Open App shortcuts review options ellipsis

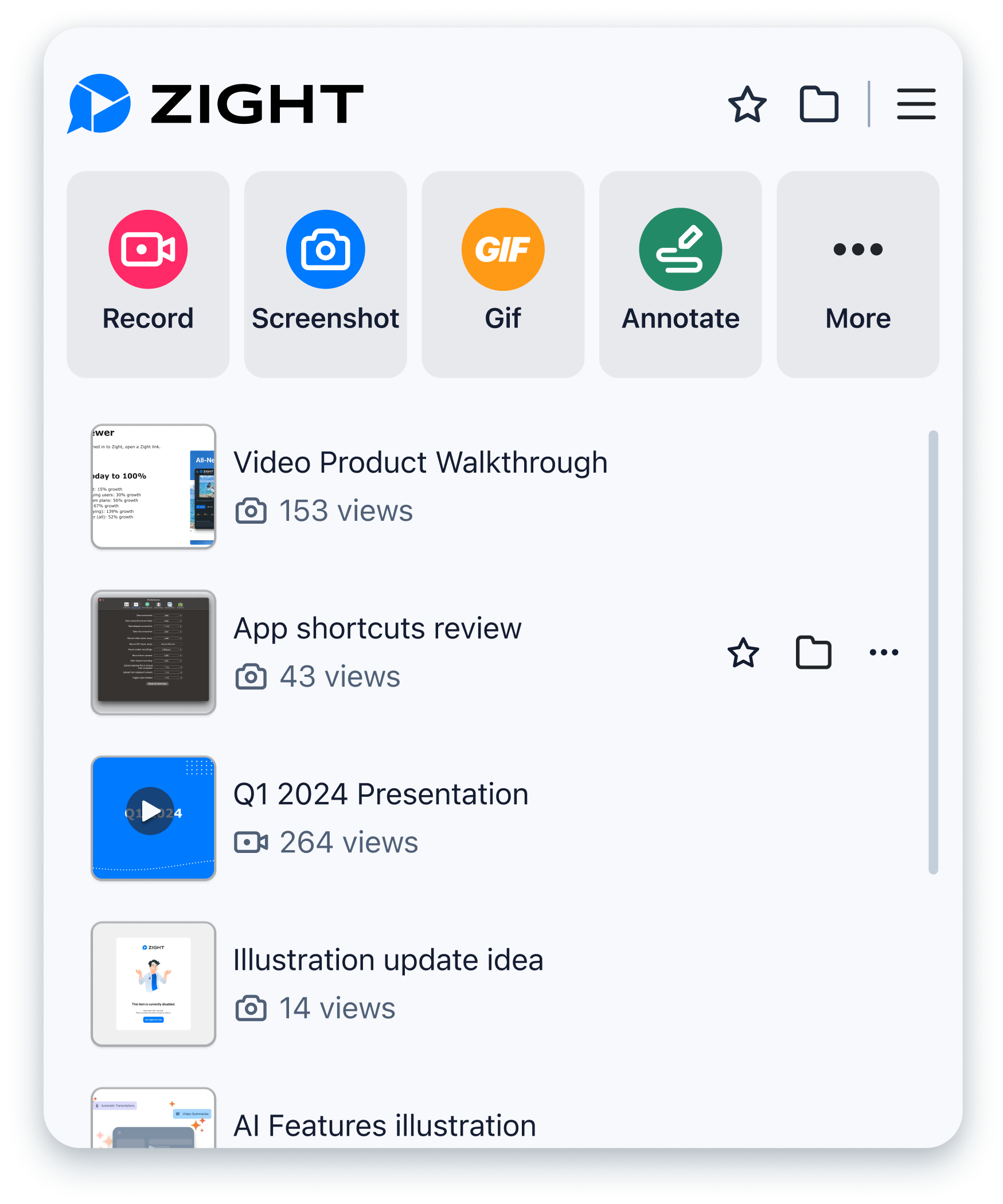(884, 652)
